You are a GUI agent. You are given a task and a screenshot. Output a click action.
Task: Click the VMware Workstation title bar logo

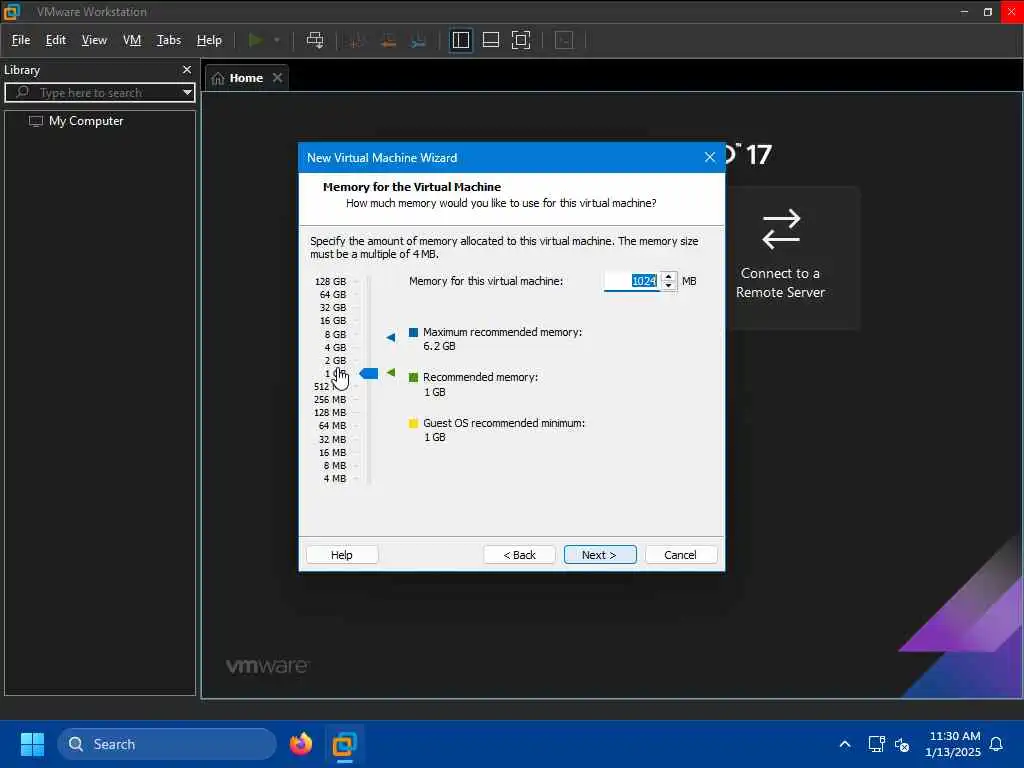point(12,11)
